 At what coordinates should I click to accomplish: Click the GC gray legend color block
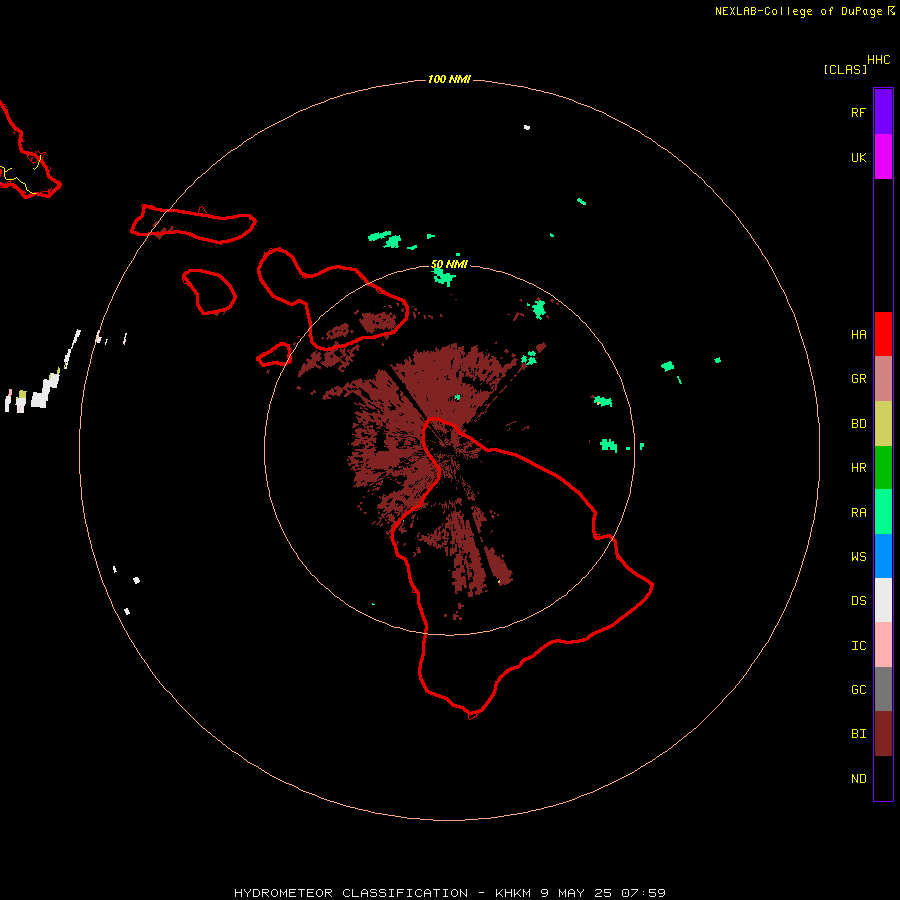(x=883, y=689)
